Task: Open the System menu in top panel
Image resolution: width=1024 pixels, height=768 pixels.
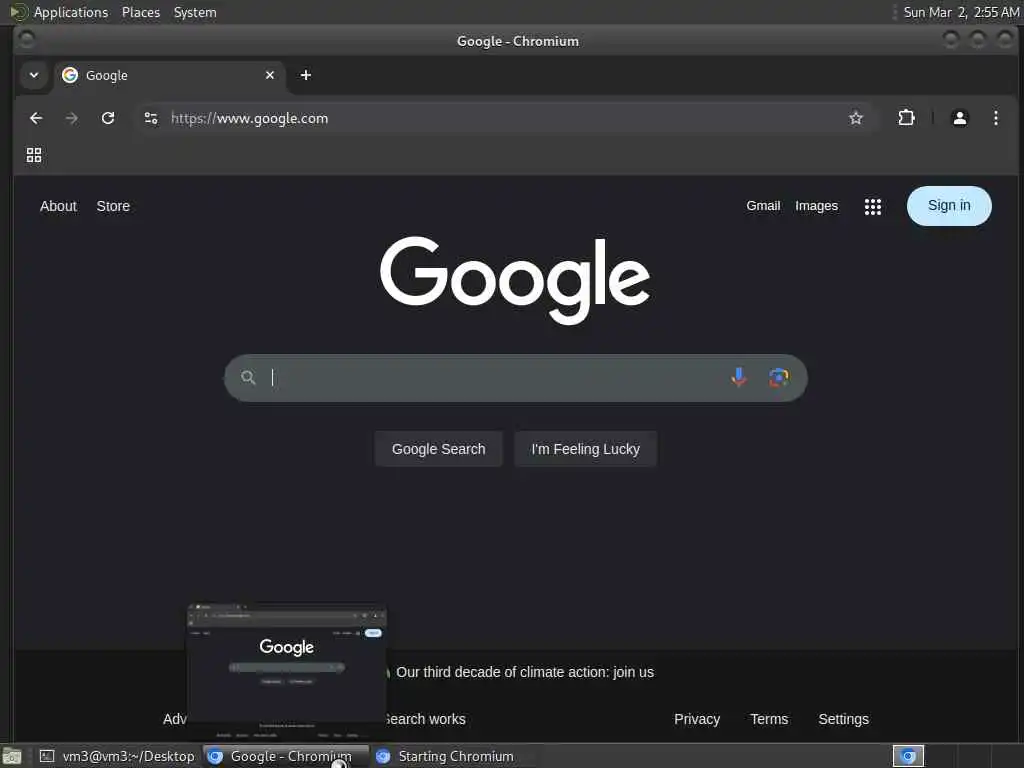Action: pos(195,12)
